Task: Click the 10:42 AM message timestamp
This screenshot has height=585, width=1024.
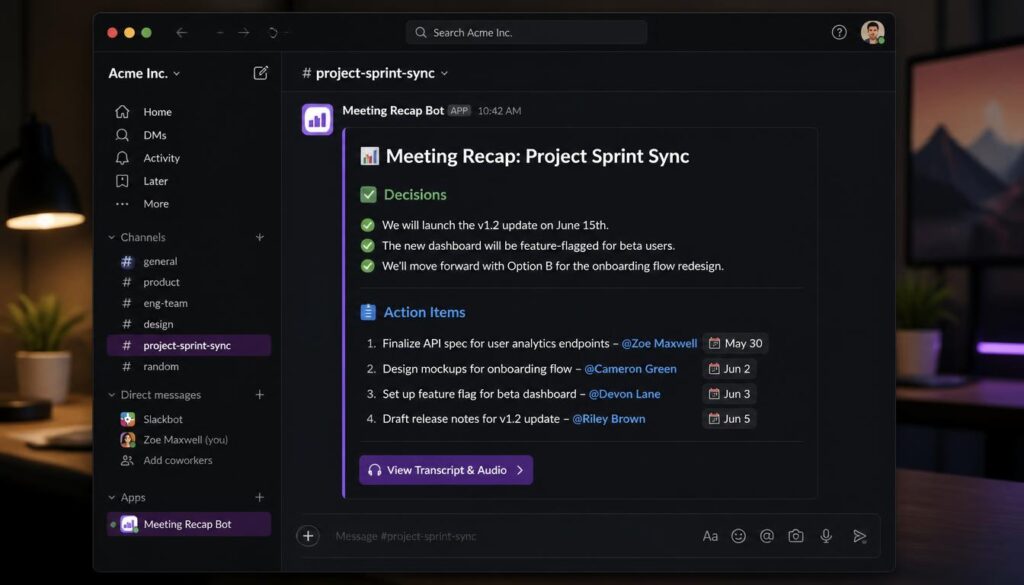Action: click(x=500, y=111)
